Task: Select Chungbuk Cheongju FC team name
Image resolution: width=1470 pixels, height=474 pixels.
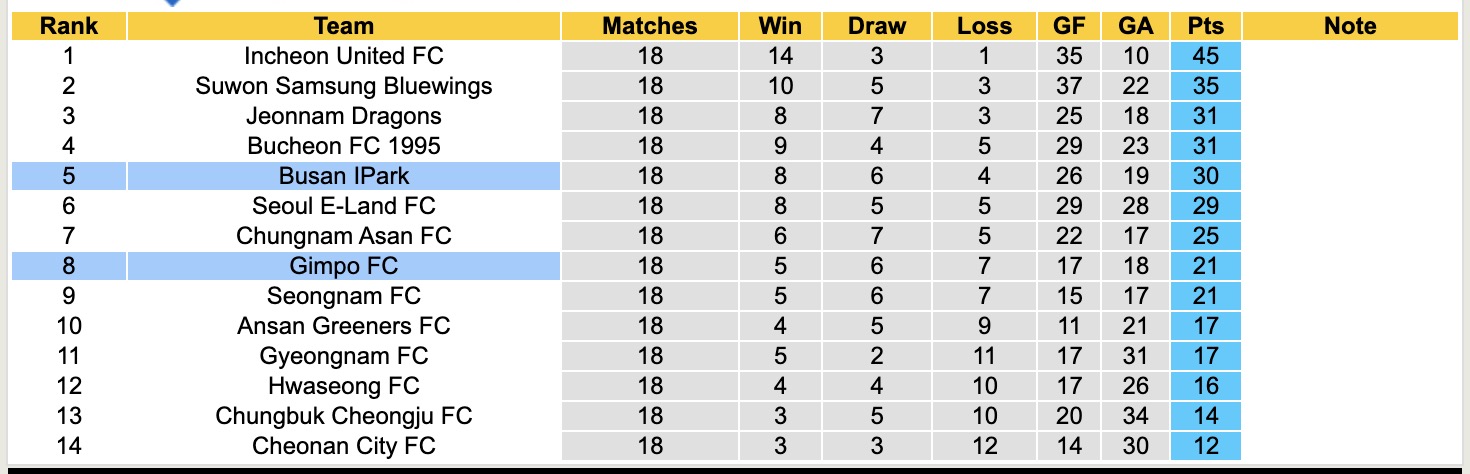Action: (343, 416)
